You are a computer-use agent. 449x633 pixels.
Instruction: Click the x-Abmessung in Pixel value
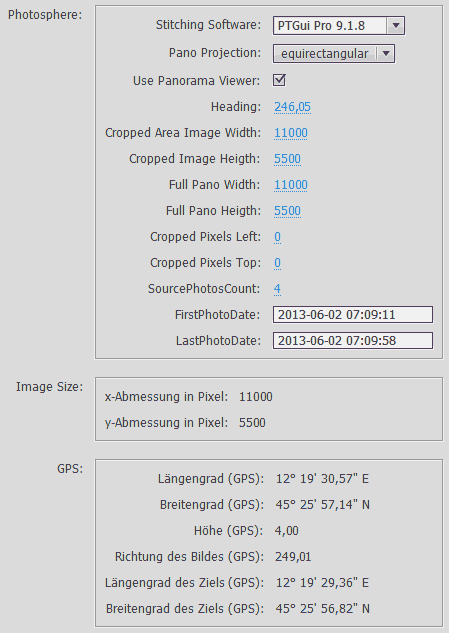click(256, 397)
